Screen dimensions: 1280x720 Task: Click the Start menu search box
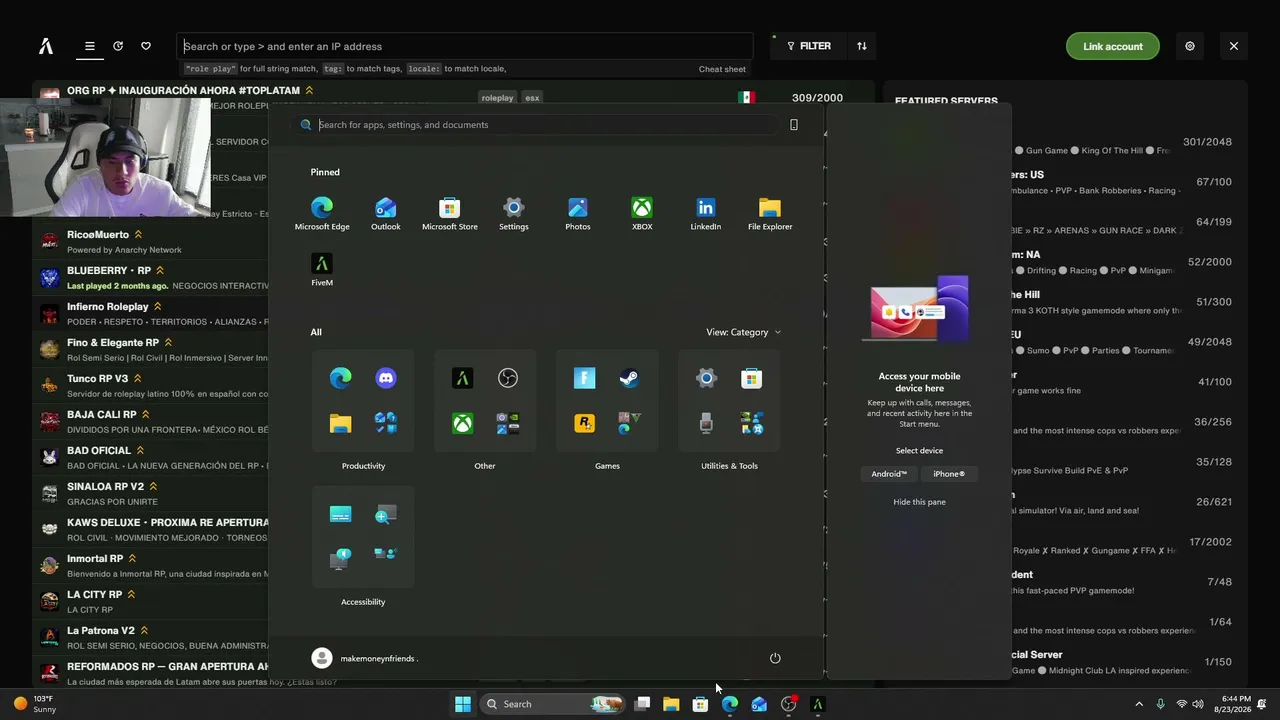tap(535, 125)
